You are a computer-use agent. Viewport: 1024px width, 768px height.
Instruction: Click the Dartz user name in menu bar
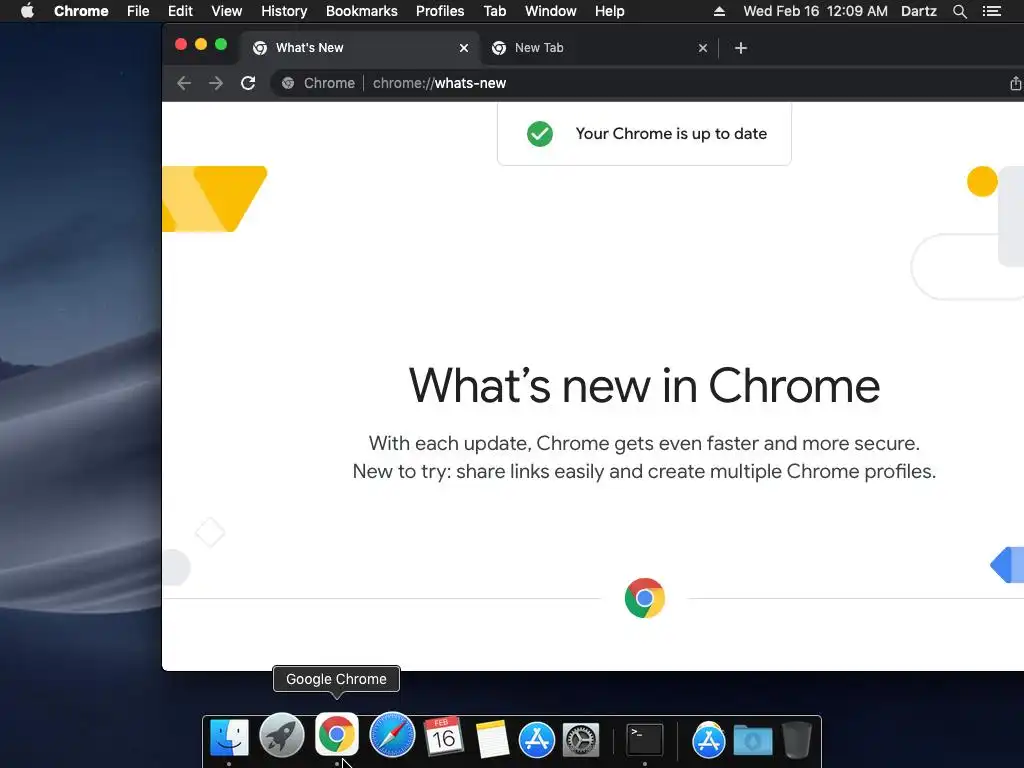[919, 11]
